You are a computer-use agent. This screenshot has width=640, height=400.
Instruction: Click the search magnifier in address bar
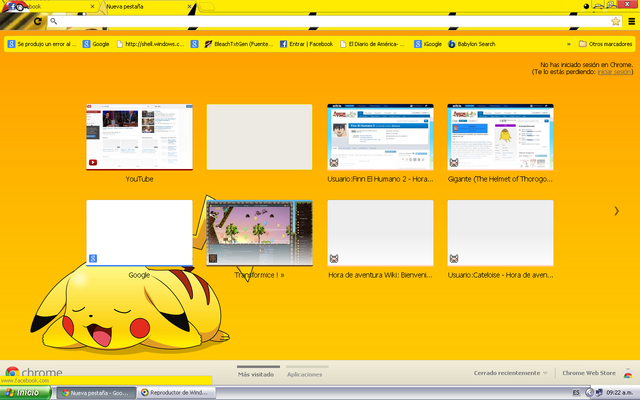pyautogui.click(x=53, y=21)
